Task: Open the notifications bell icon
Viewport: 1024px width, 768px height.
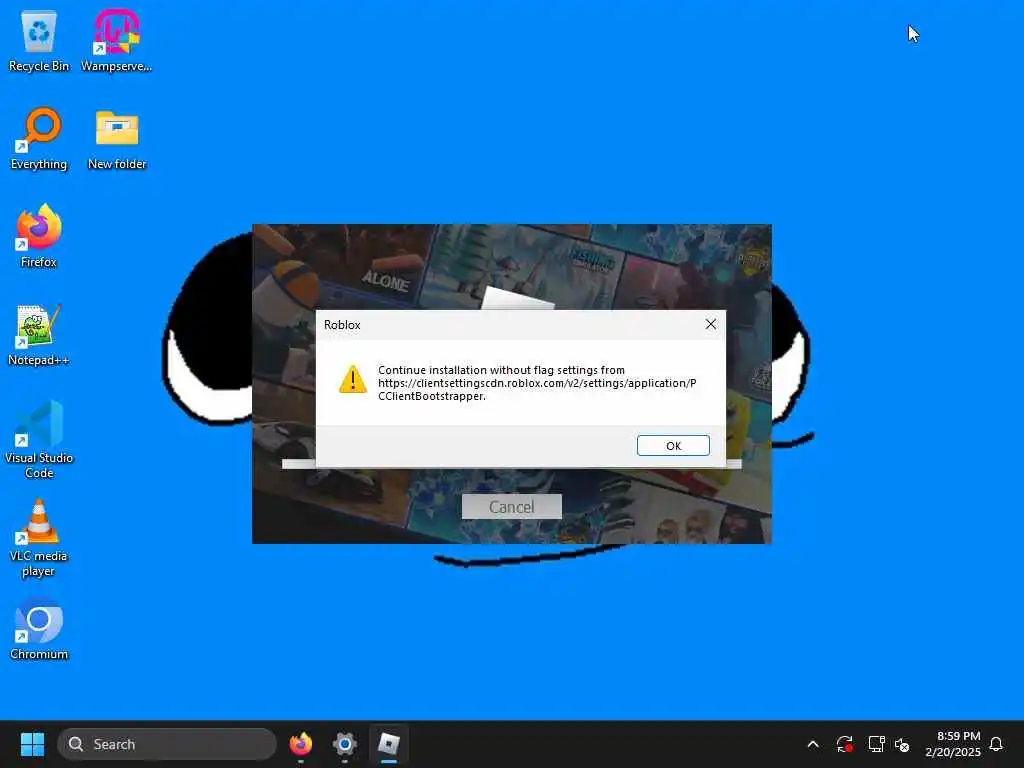Action: pos(996,744)
